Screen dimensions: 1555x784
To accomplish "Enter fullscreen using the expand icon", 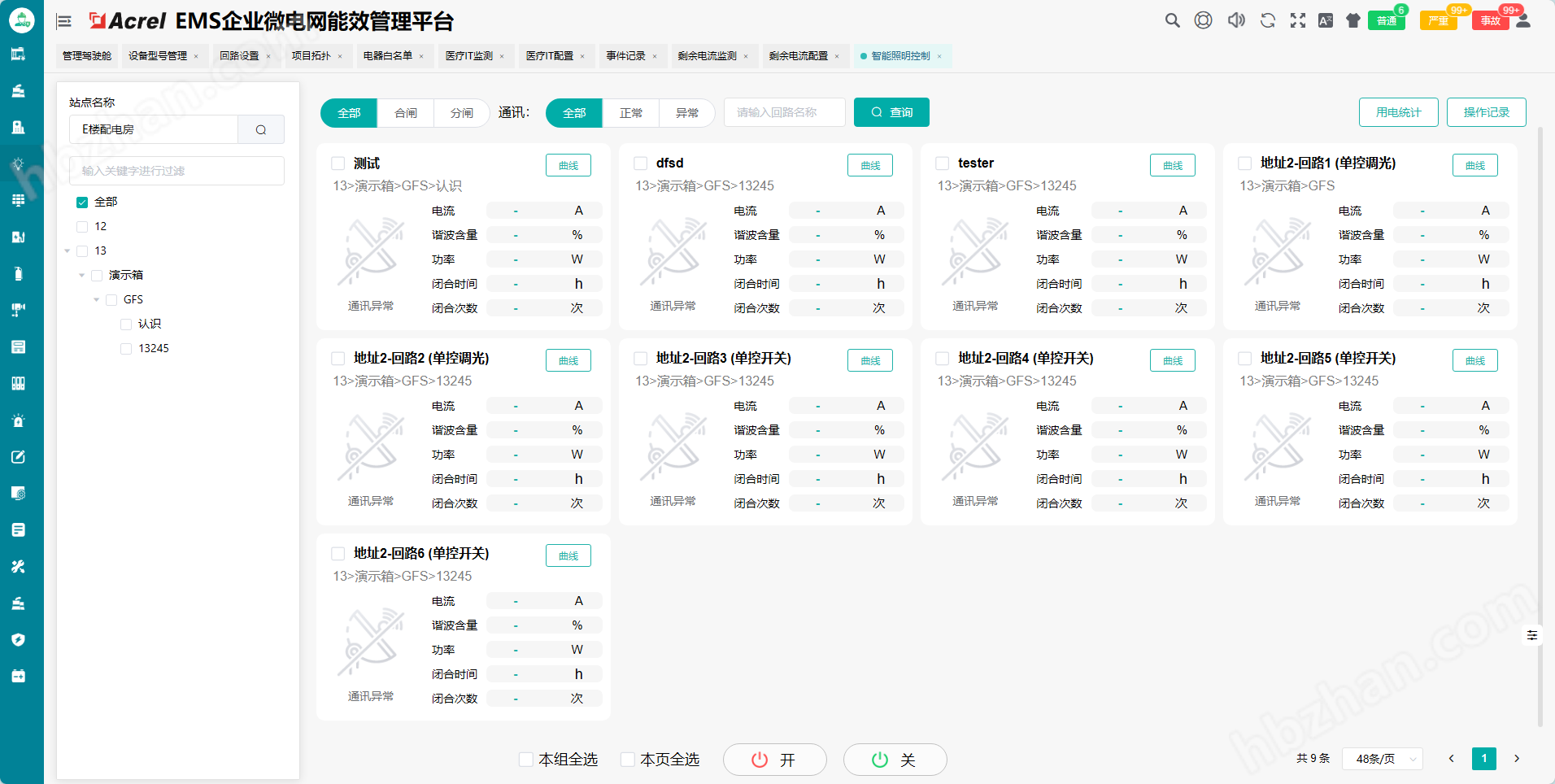I will (x=1297, y=20).
